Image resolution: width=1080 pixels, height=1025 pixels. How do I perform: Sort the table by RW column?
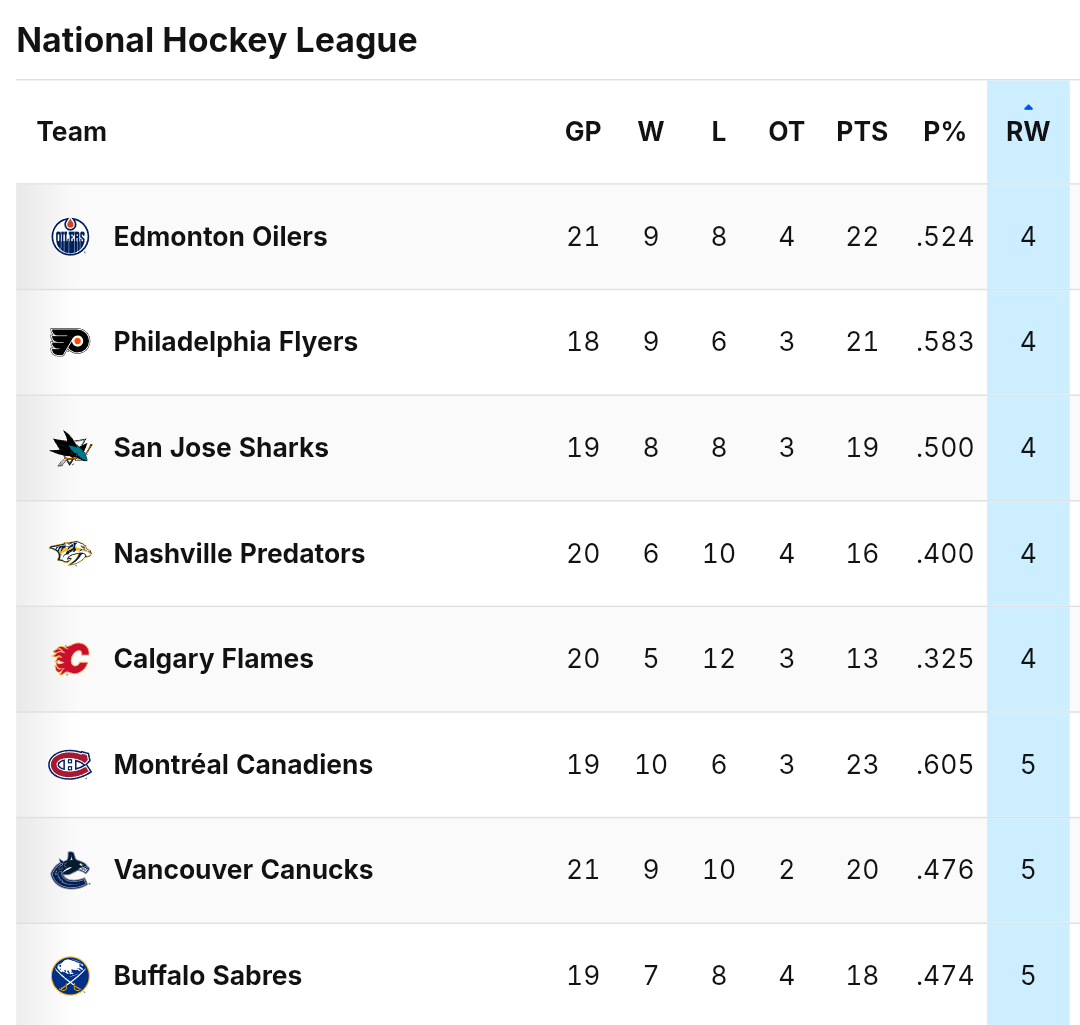pyautogui.click(x=1027, y=132)
